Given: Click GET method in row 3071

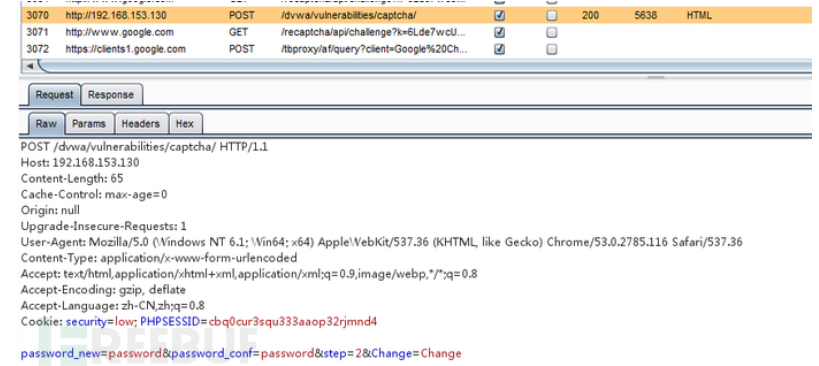Looking at the screenshot, I should pos(238,32).
